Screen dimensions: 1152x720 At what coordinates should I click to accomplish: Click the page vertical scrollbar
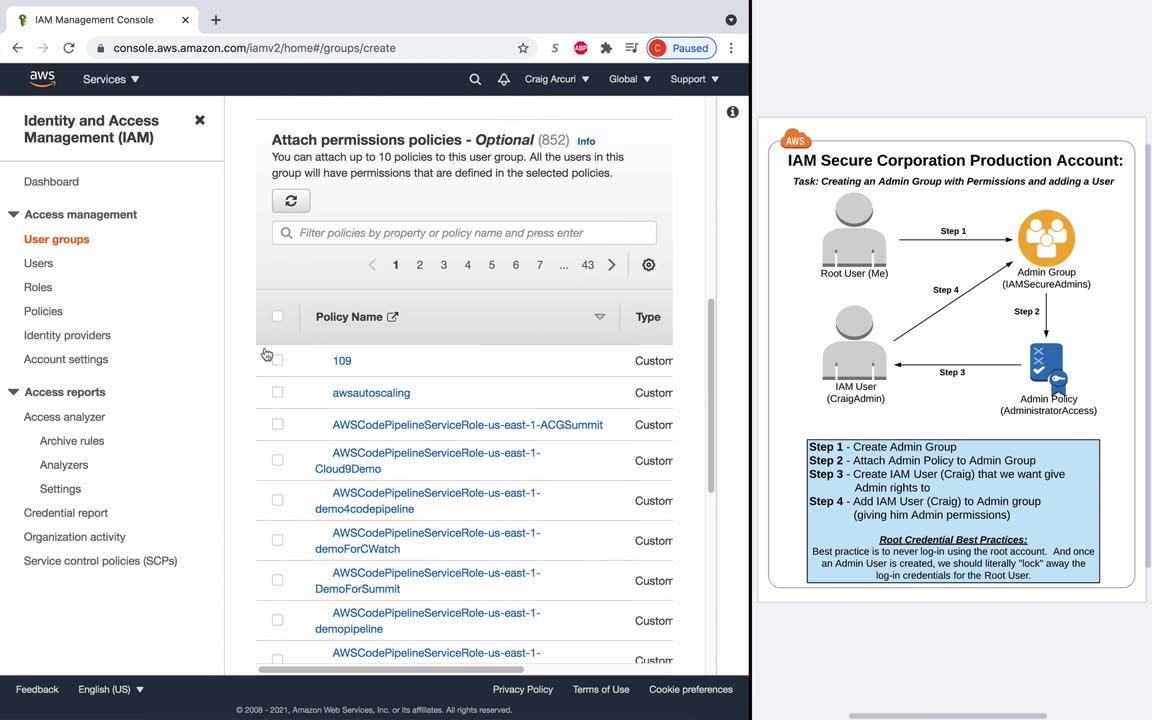(x=710, y=395)
